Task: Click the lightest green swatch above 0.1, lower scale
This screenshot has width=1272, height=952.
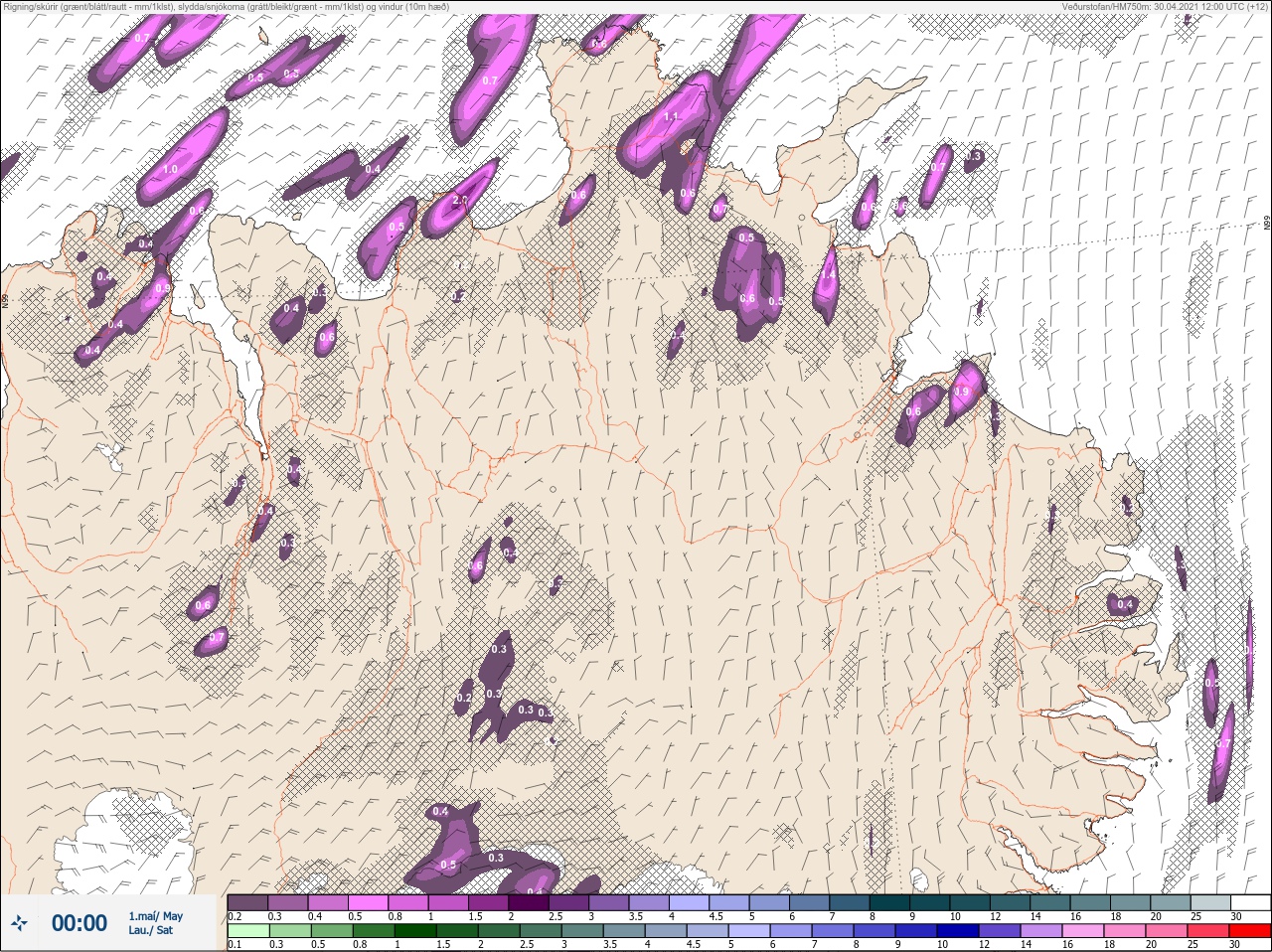Action: [247, 931]
